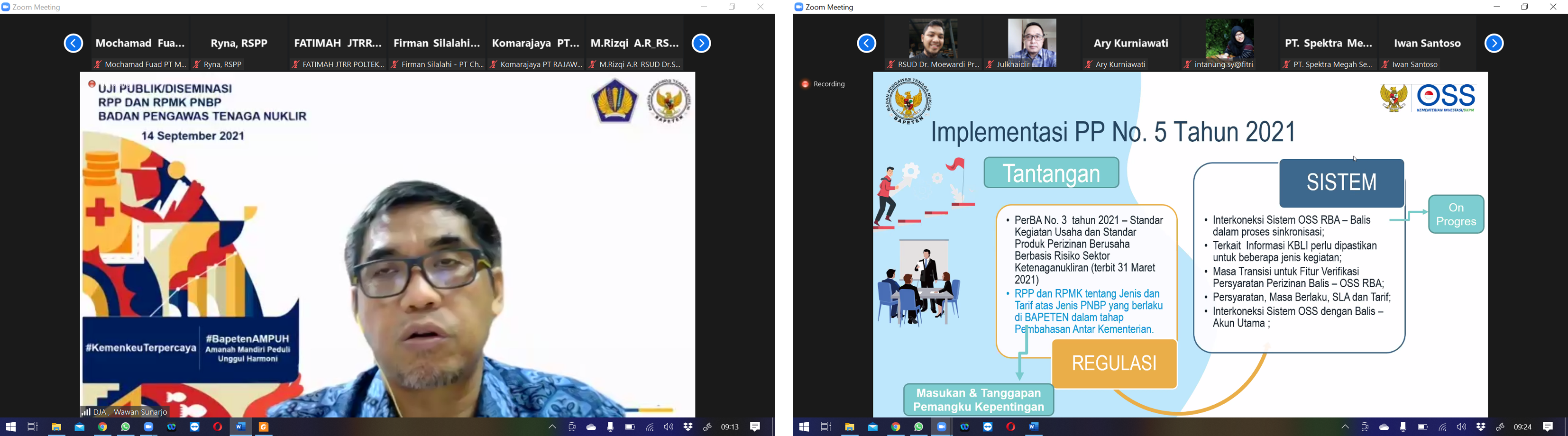Open Wi-Fi network icon in the 09:13 tray
The height and width of the screenshot is (436, 1568).
[650, 427]
